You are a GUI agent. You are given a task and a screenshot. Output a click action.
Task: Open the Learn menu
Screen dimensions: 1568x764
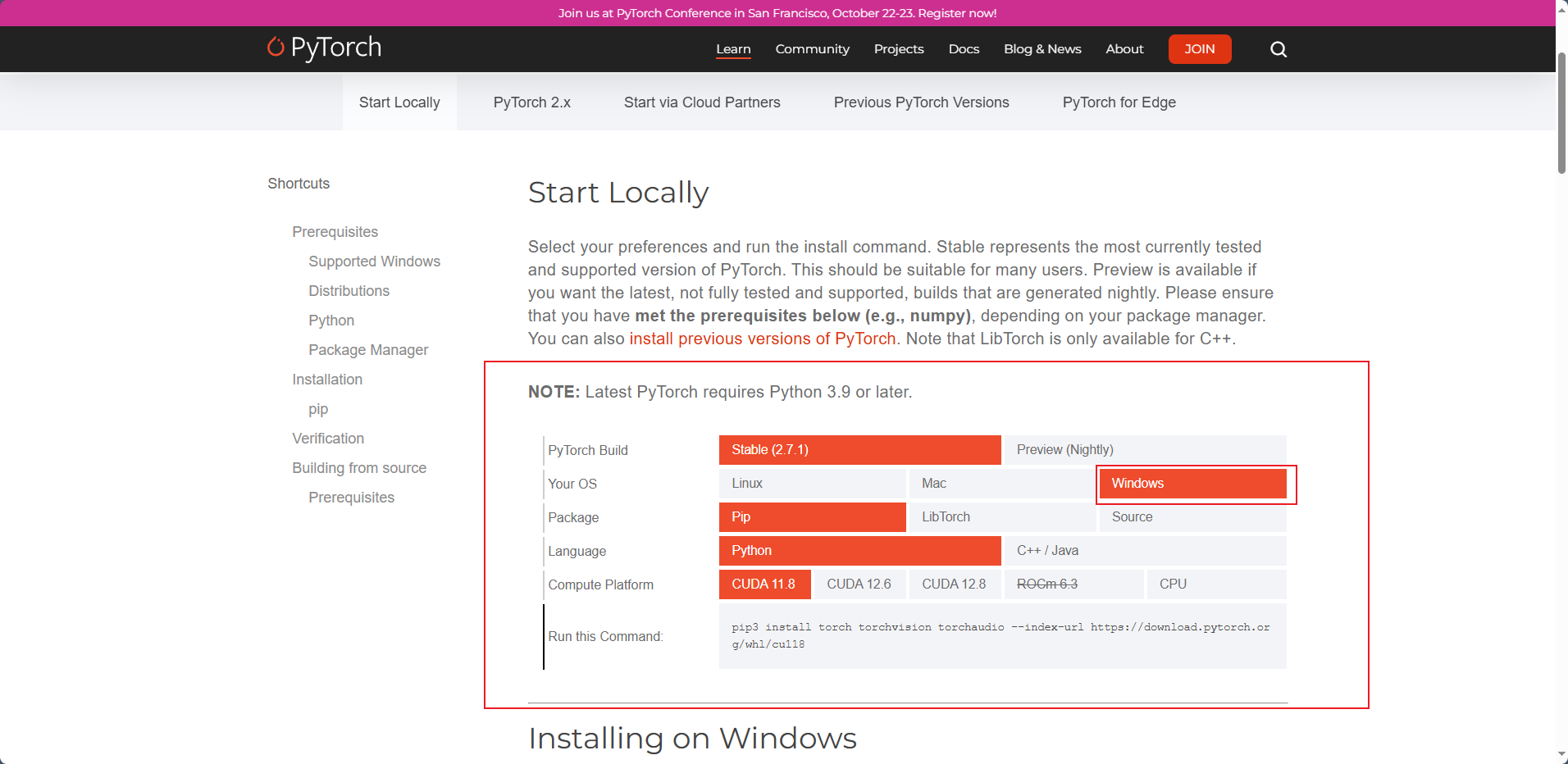pyautogui.click(x=733, y=49)
